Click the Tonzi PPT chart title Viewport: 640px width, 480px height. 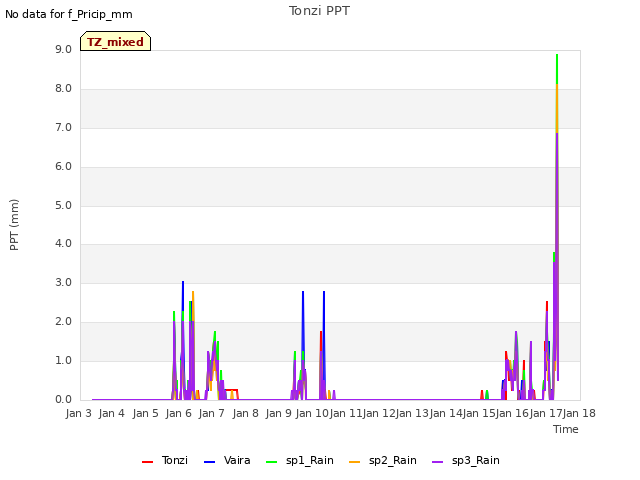[x=319, y=11]
